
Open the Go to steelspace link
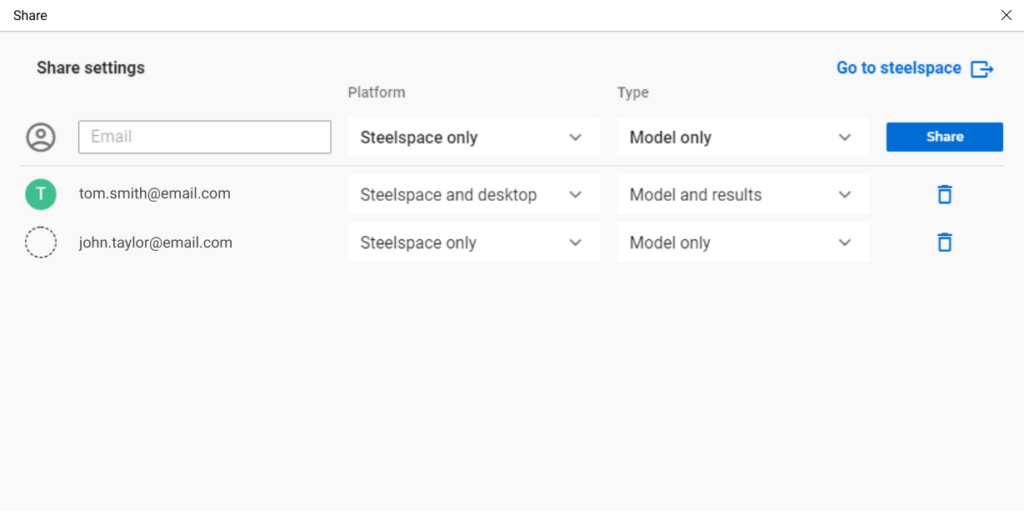[x=899, y=68]
